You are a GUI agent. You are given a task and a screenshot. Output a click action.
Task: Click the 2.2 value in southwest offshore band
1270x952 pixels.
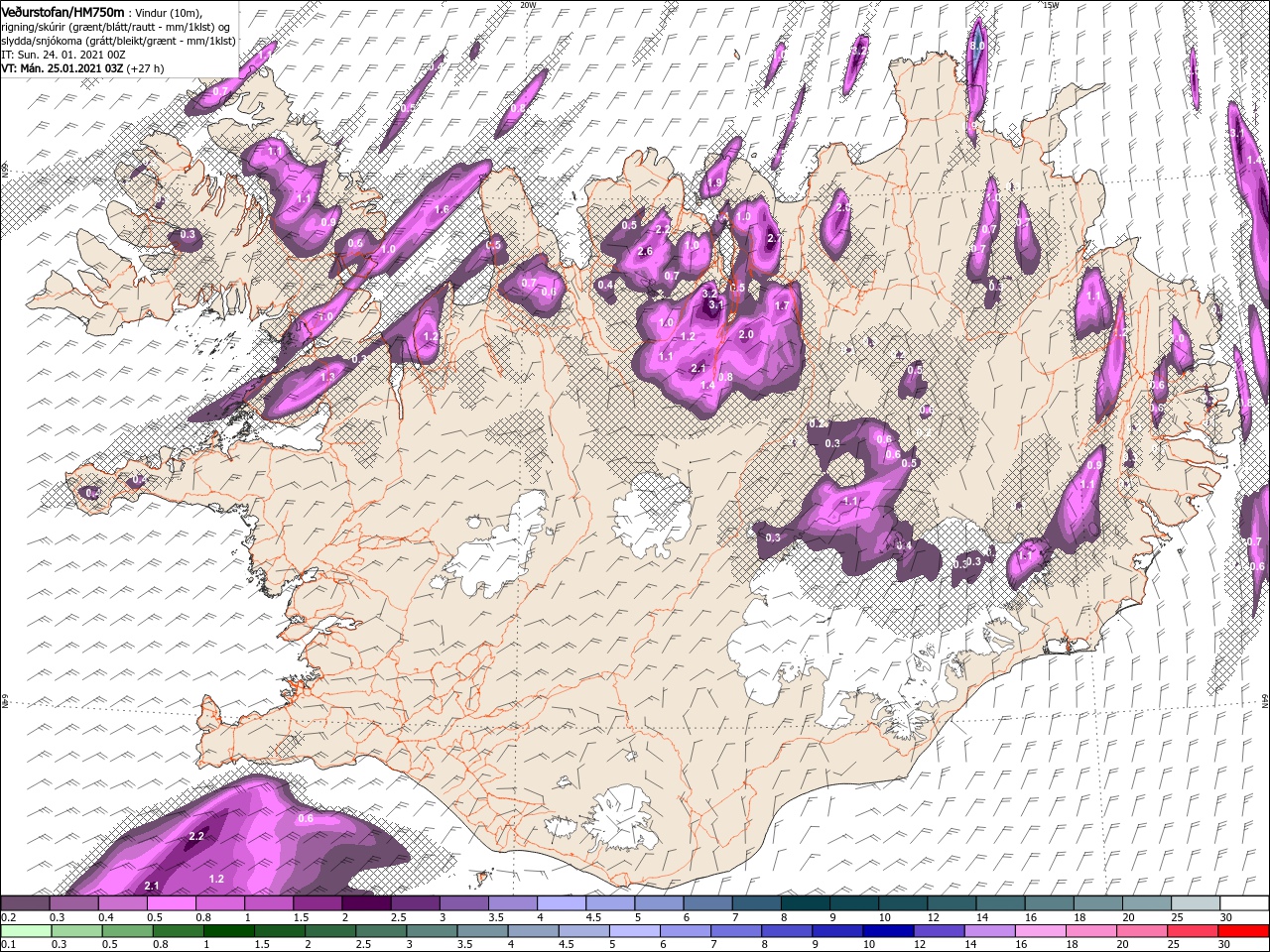point(195,836)
